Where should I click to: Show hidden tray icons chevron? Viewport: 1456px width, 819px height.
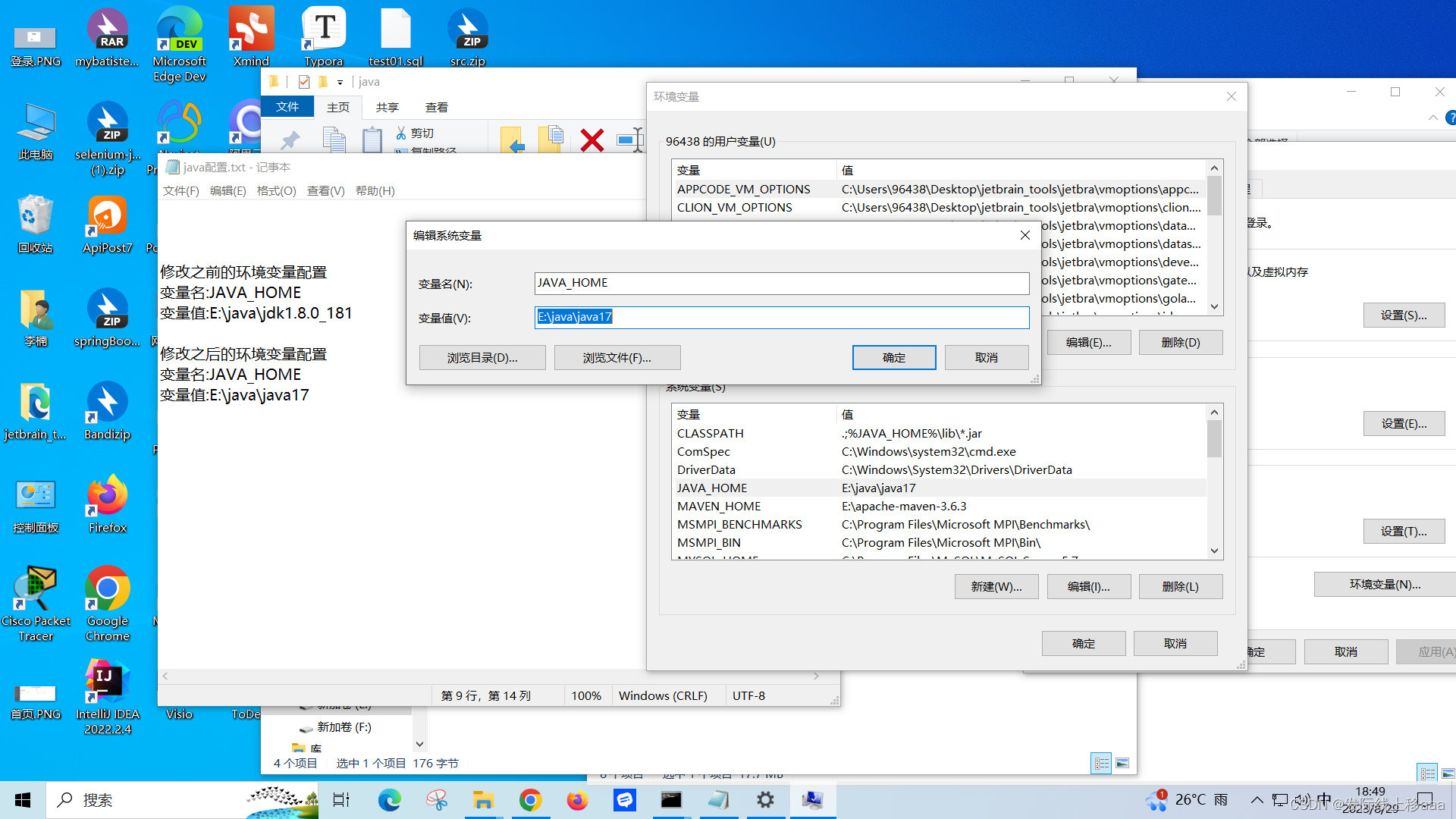point(1257,800)
